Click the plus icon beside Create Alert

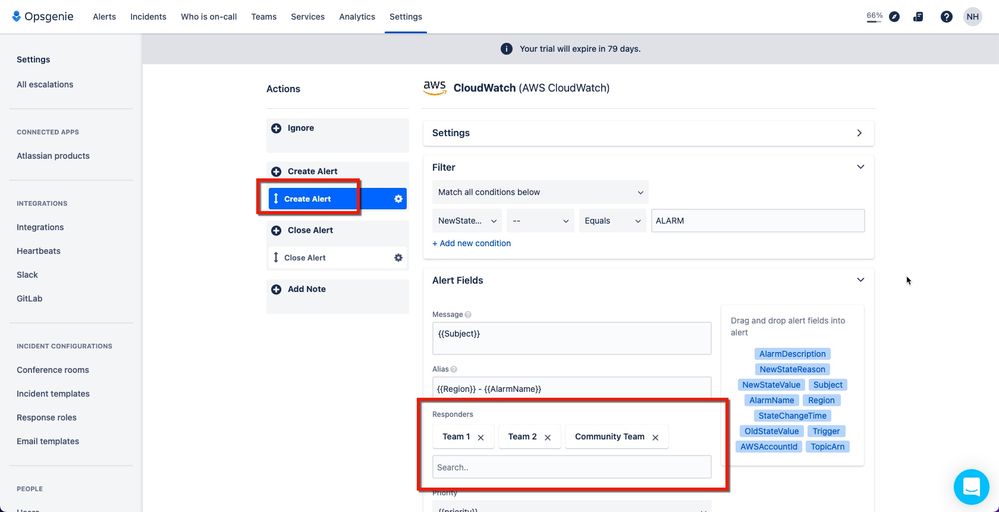(x=276, y=171)
